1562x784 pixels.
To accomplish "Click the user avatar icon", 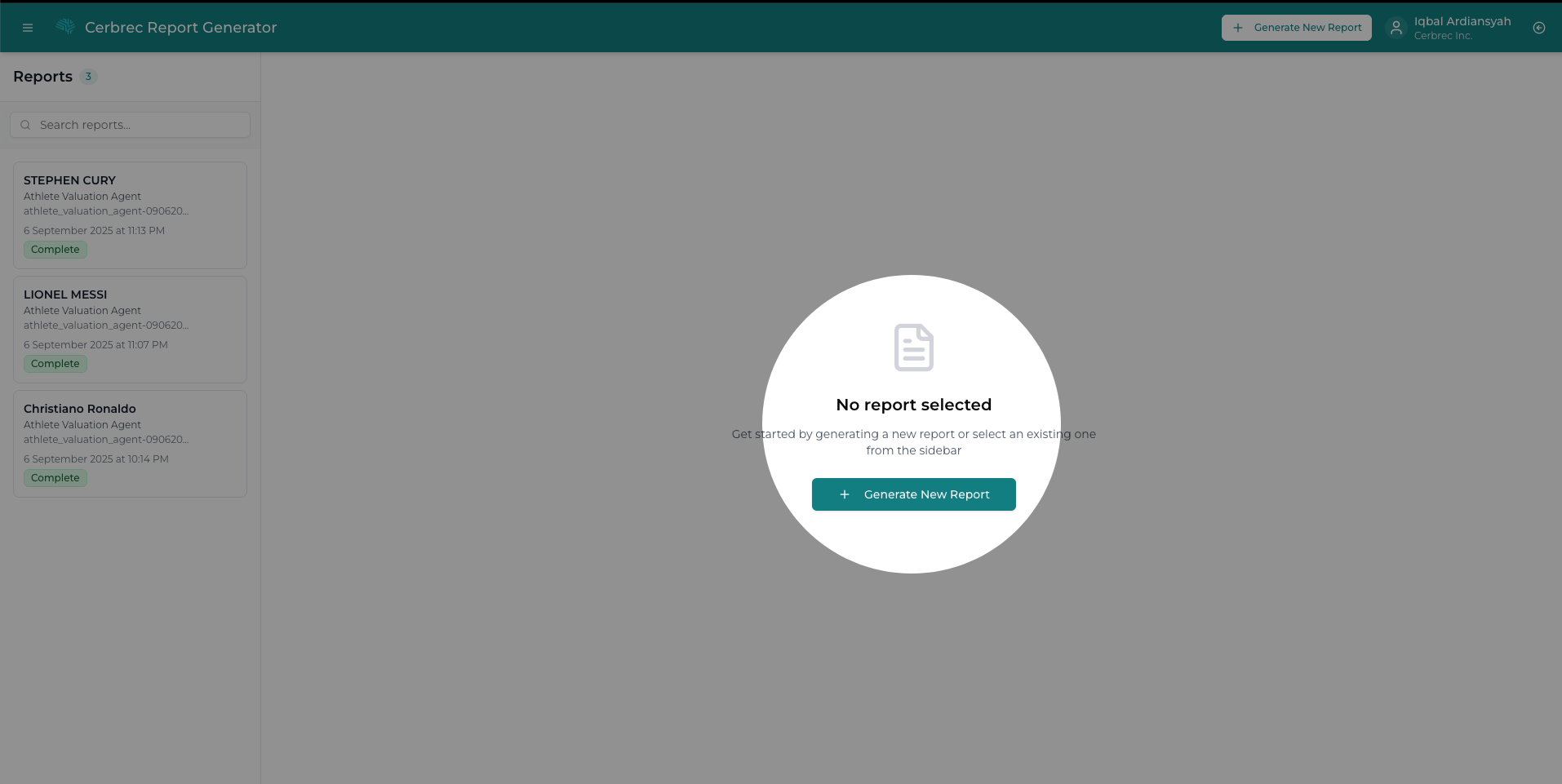I will (x=1396, y=28).
